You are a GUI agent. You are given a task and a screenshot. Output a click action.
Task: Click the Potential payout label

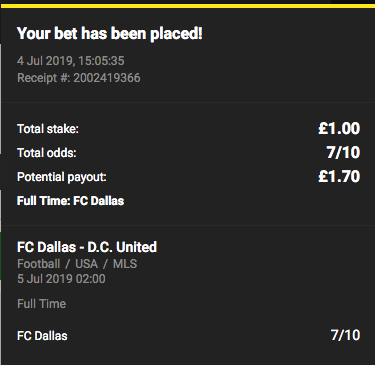point(62,177)
